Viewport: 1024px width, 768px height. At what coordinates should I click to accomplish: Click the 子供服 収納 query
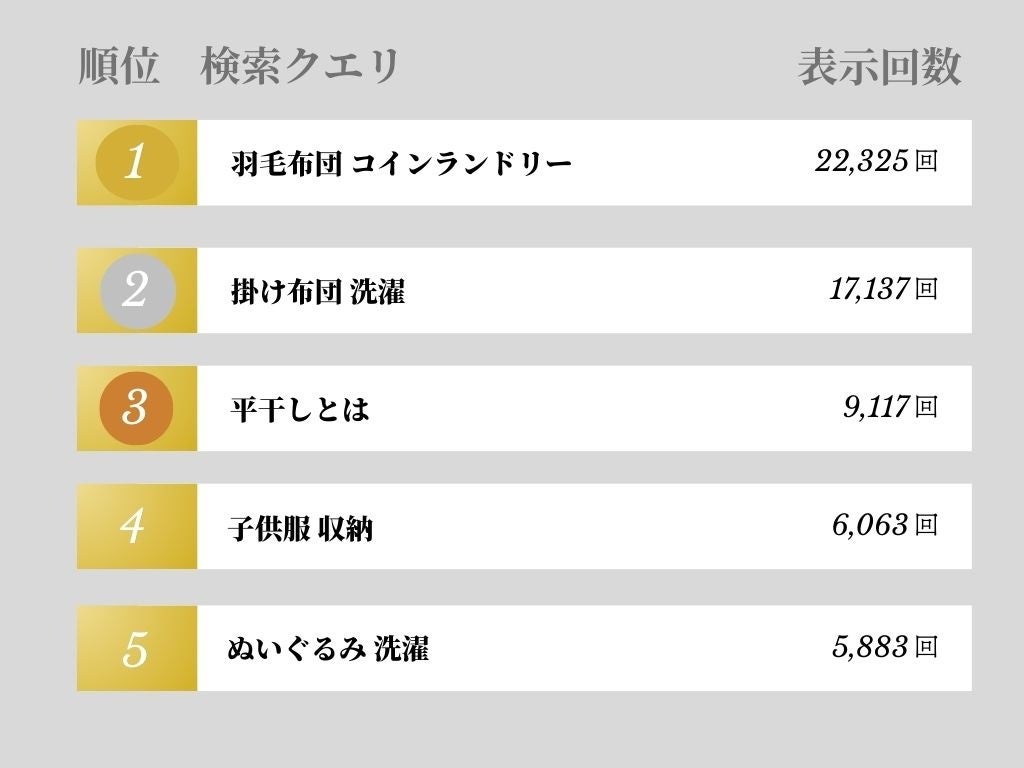[300, 527]
